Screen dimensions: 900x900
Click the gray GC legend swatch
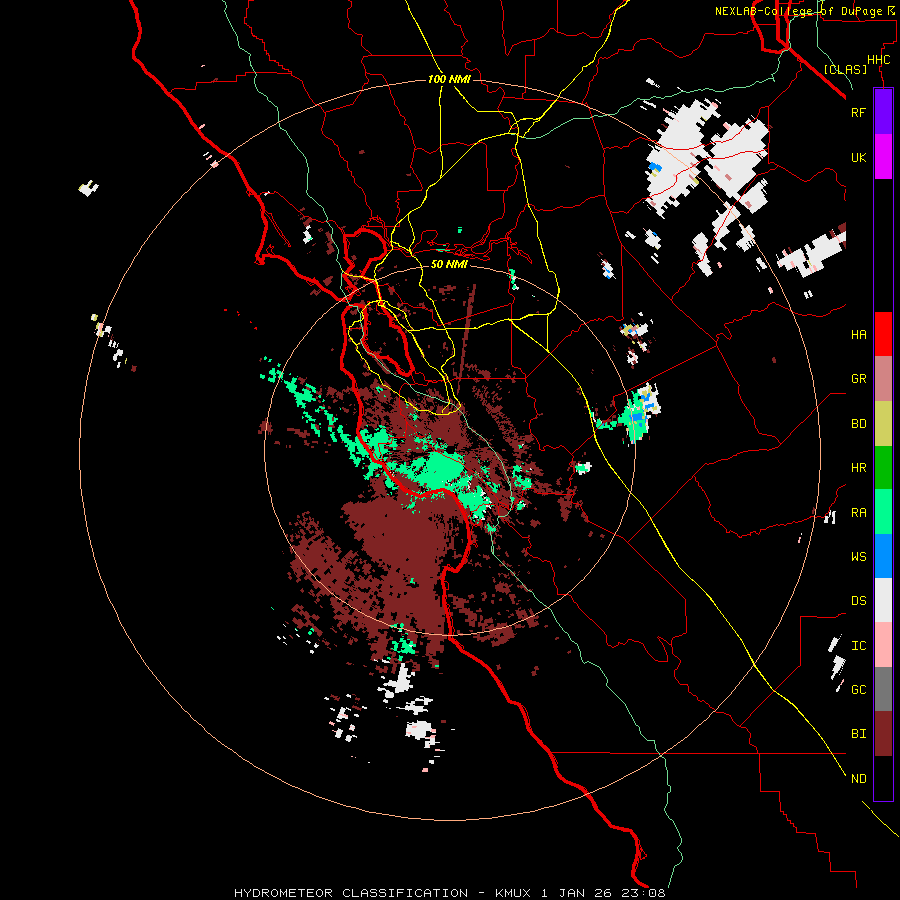coord(883,689)
